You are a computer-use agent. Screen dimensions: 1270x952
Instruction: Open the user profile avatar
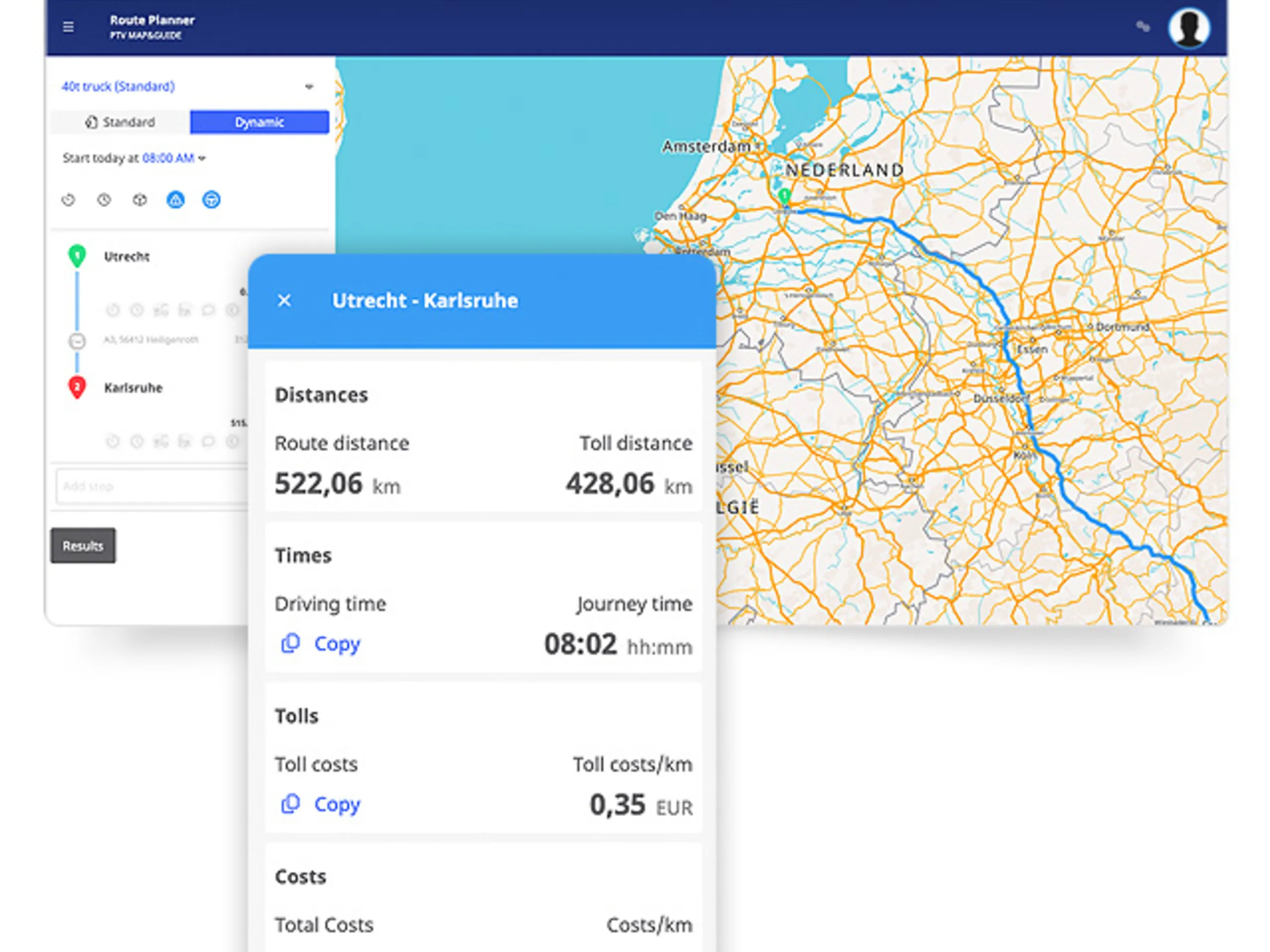1189,28
